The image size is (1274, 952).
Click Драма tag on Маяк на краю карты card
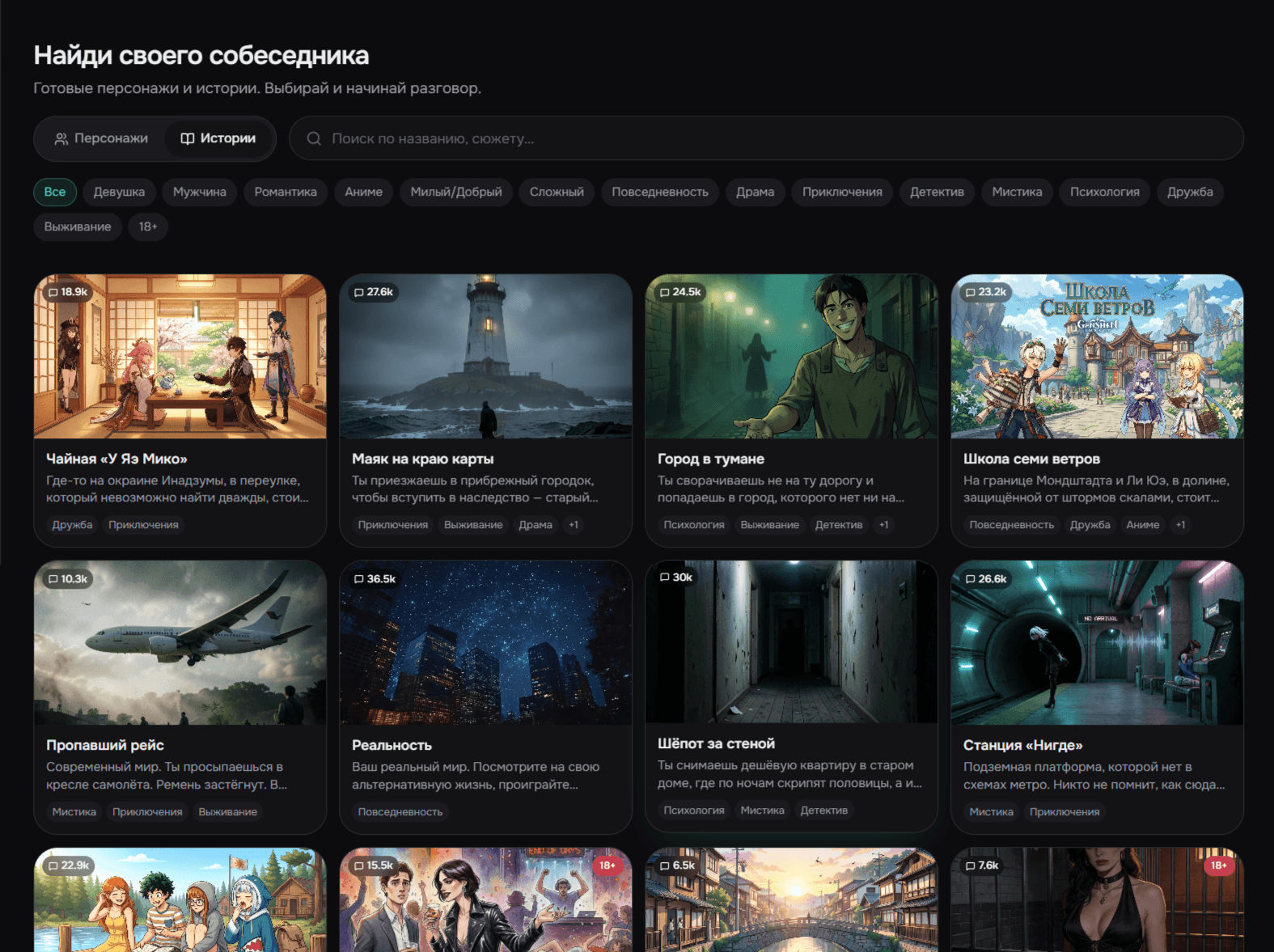[535, 525]
